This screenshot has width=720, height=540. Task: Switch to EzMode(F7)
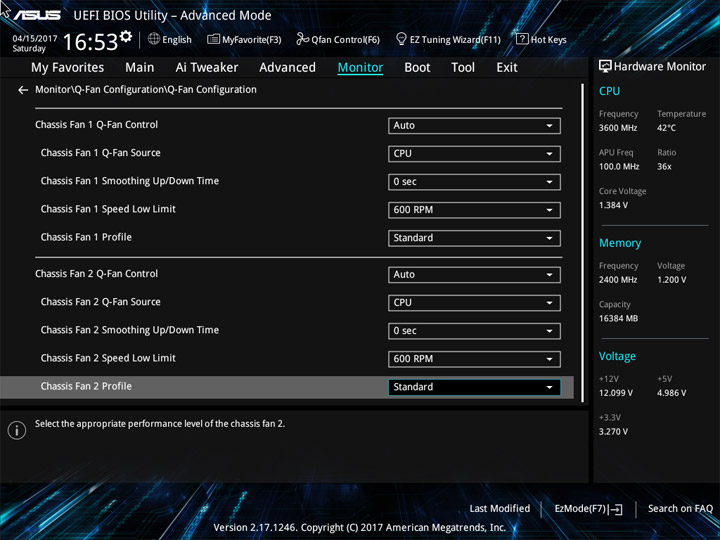point(589,509)
